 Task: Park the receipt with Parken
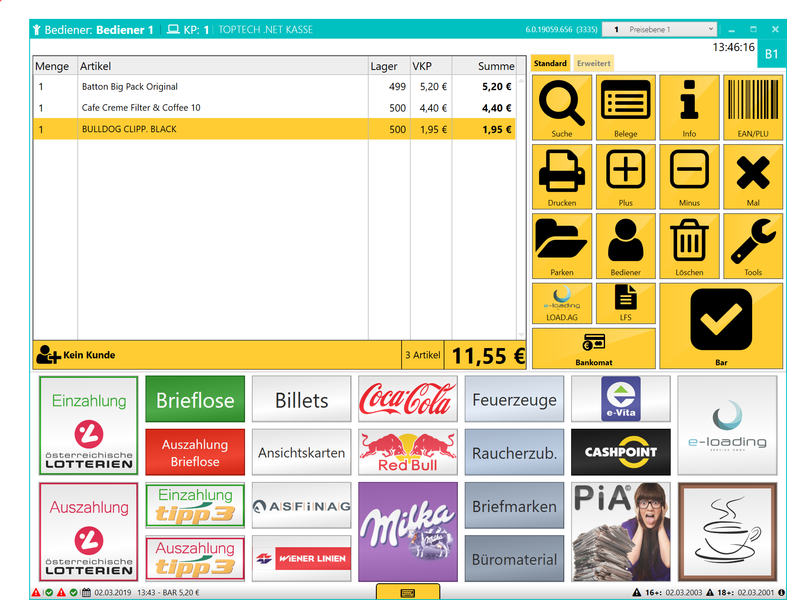(562, 246)
